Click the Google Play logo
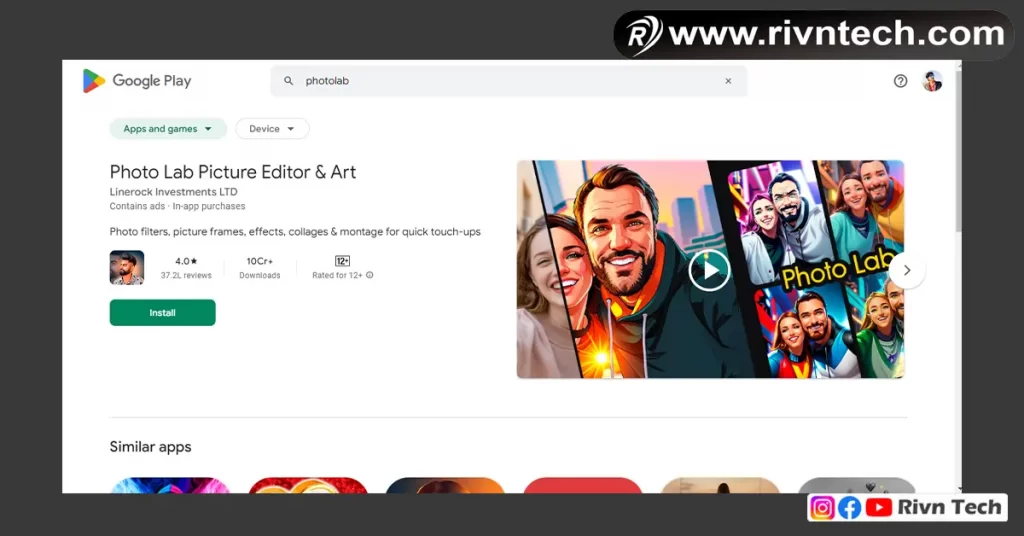 [x=136, y=81]
